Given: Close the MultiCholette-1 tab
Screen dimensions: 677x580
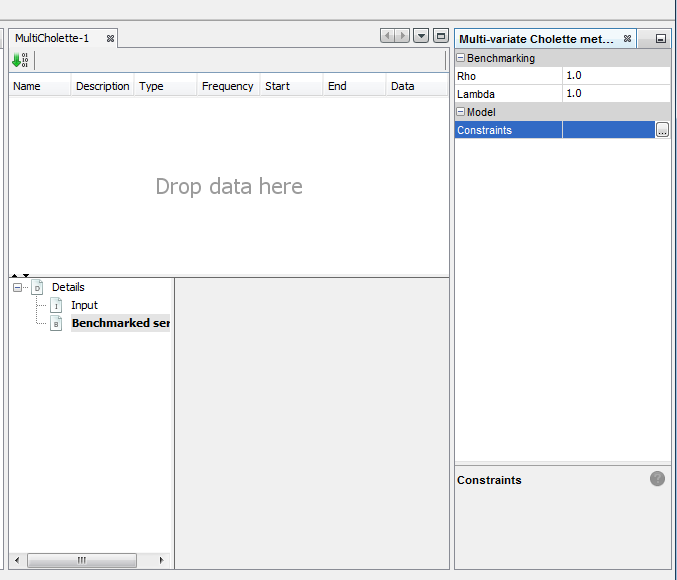Looking at the screenshot, I should 111,38.
